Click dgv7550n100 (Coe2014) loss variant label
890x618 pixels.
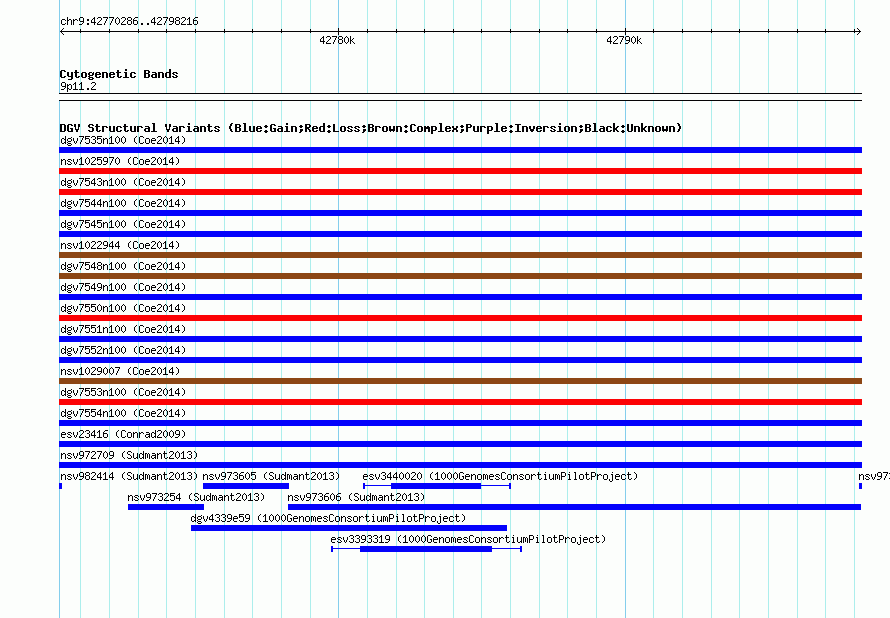coord(123,308)
